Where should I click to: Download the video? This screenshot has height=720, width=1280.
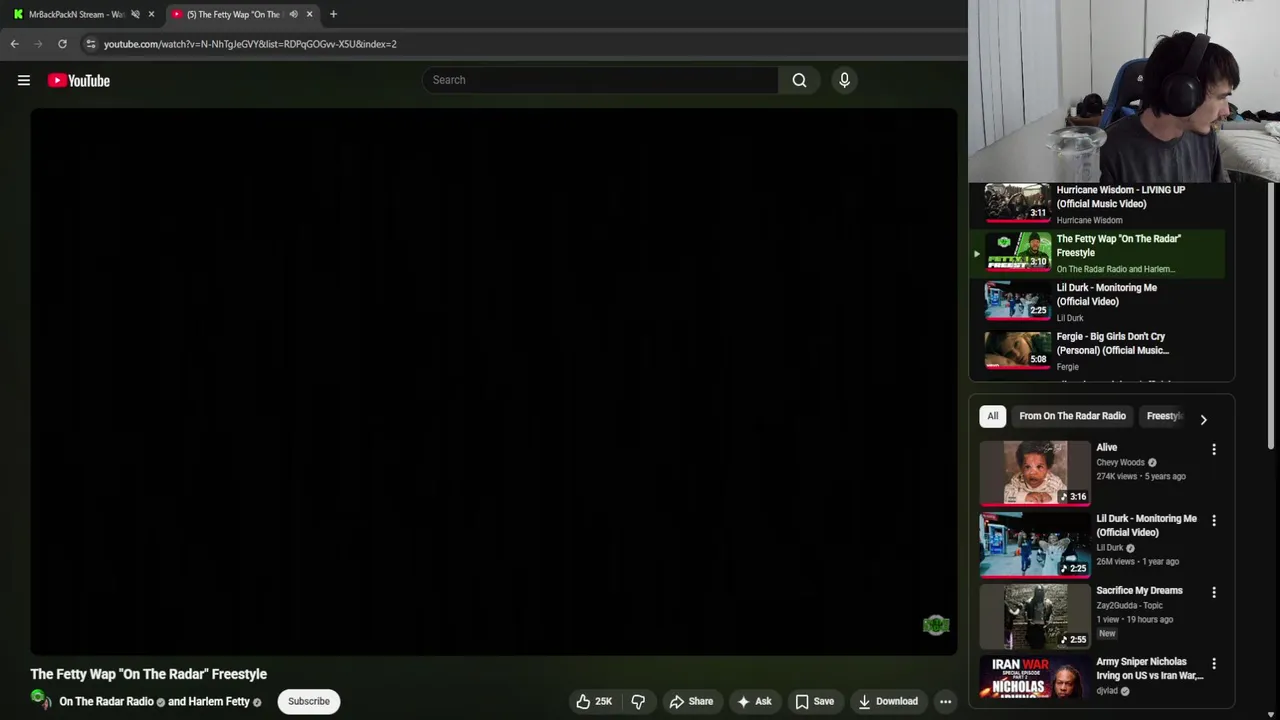click(x=888, y=701)
